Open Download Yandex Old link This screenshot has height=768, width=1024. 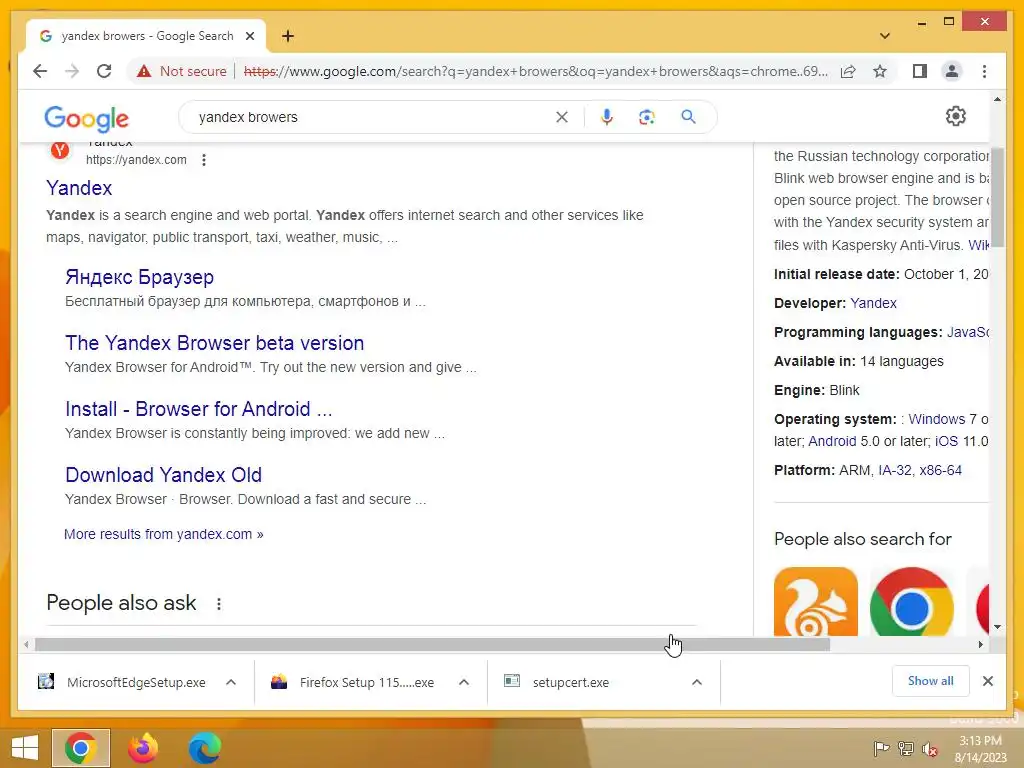163,475
